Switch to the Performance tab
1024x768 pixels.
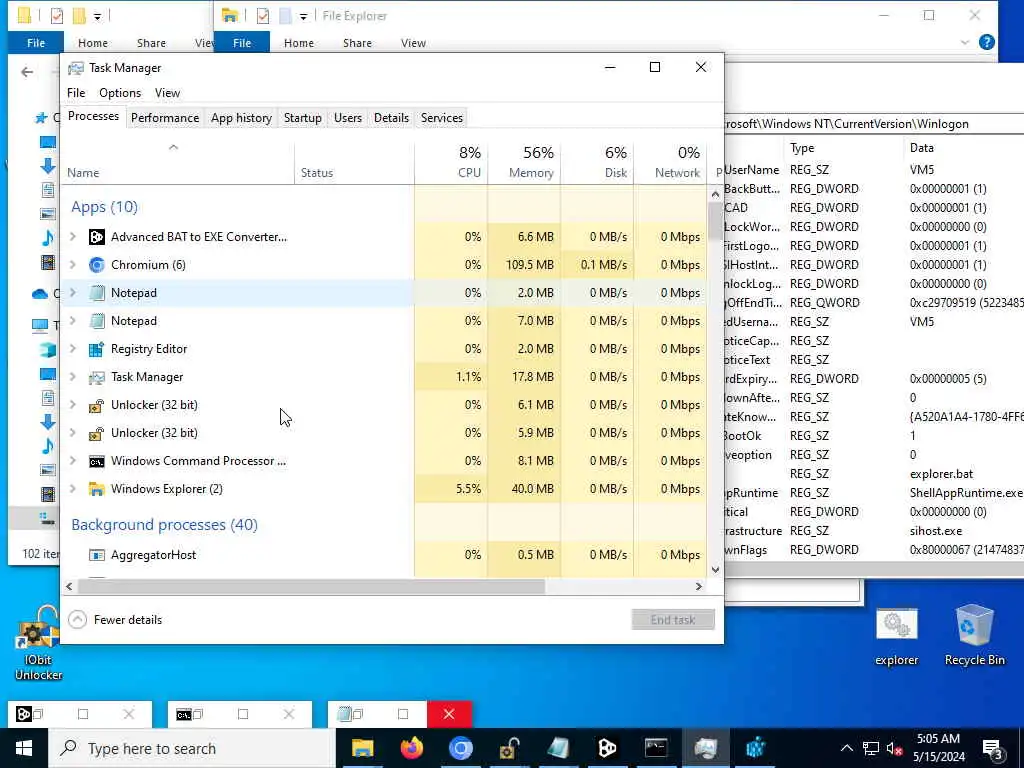pos(165,118)
